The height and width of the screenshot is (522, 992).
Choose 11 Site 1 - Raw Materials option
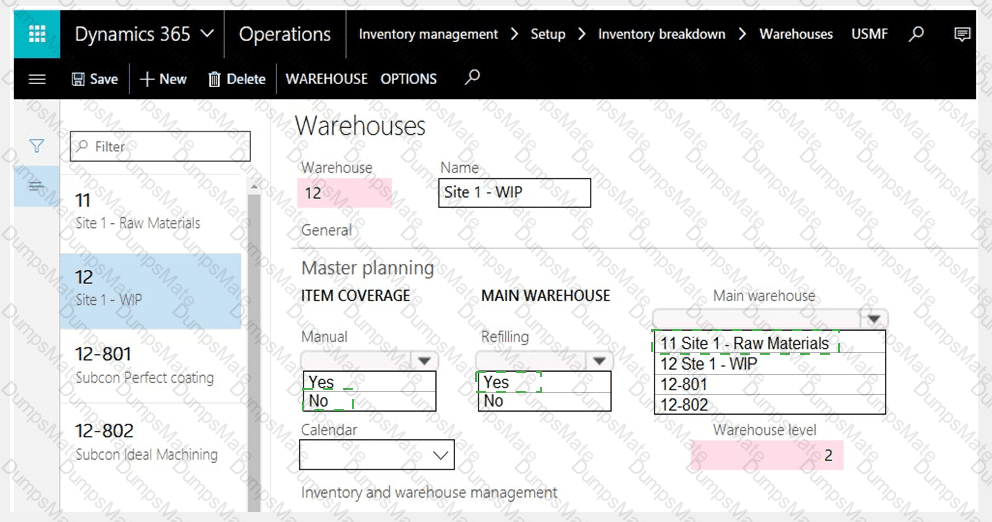(745, 343)
